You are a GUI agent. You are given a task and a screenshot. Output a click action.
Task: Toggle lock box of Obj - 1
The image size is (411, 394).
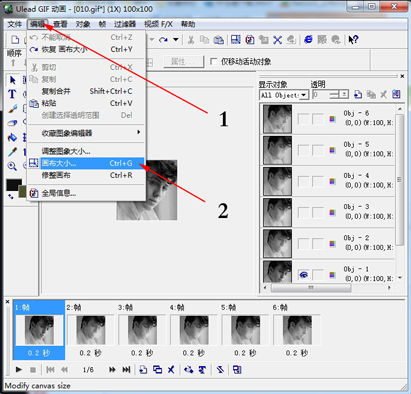pos(318,275)
